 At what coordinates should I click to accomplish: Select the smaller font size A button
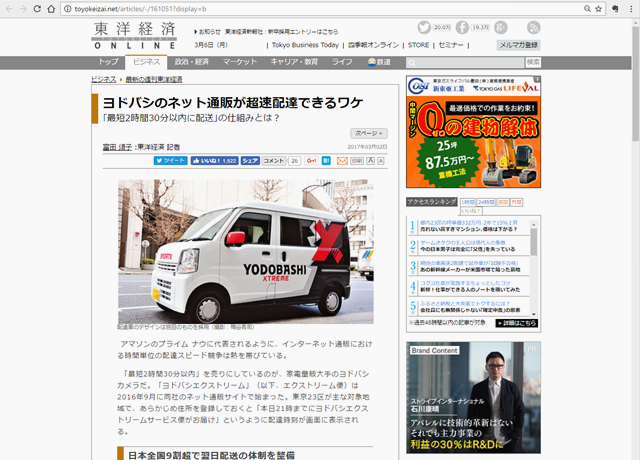pyautogui.click(x=380, y=160)
